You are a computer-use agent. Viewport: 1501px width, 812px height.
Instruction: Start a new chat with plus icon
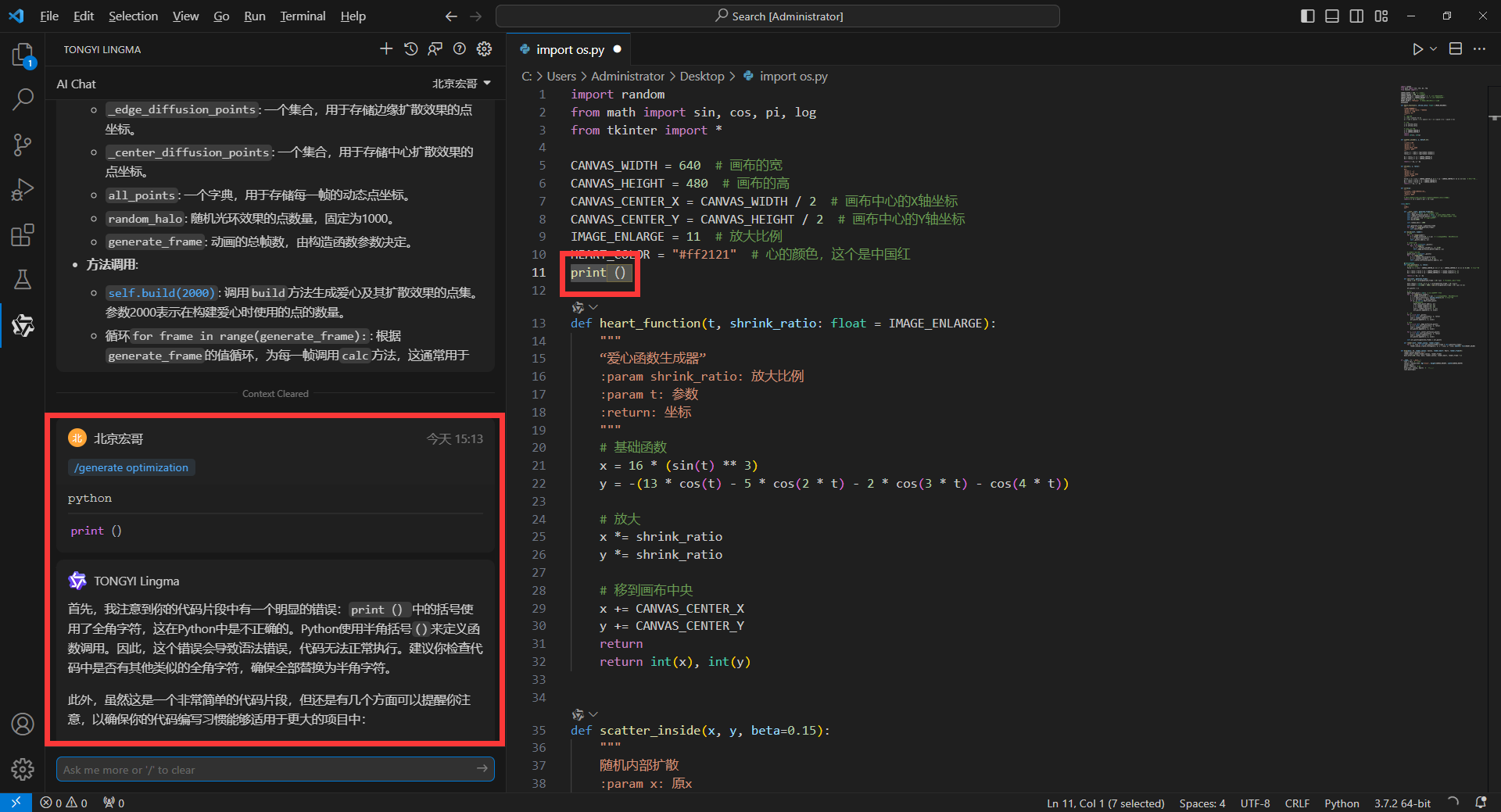(386, 49)
